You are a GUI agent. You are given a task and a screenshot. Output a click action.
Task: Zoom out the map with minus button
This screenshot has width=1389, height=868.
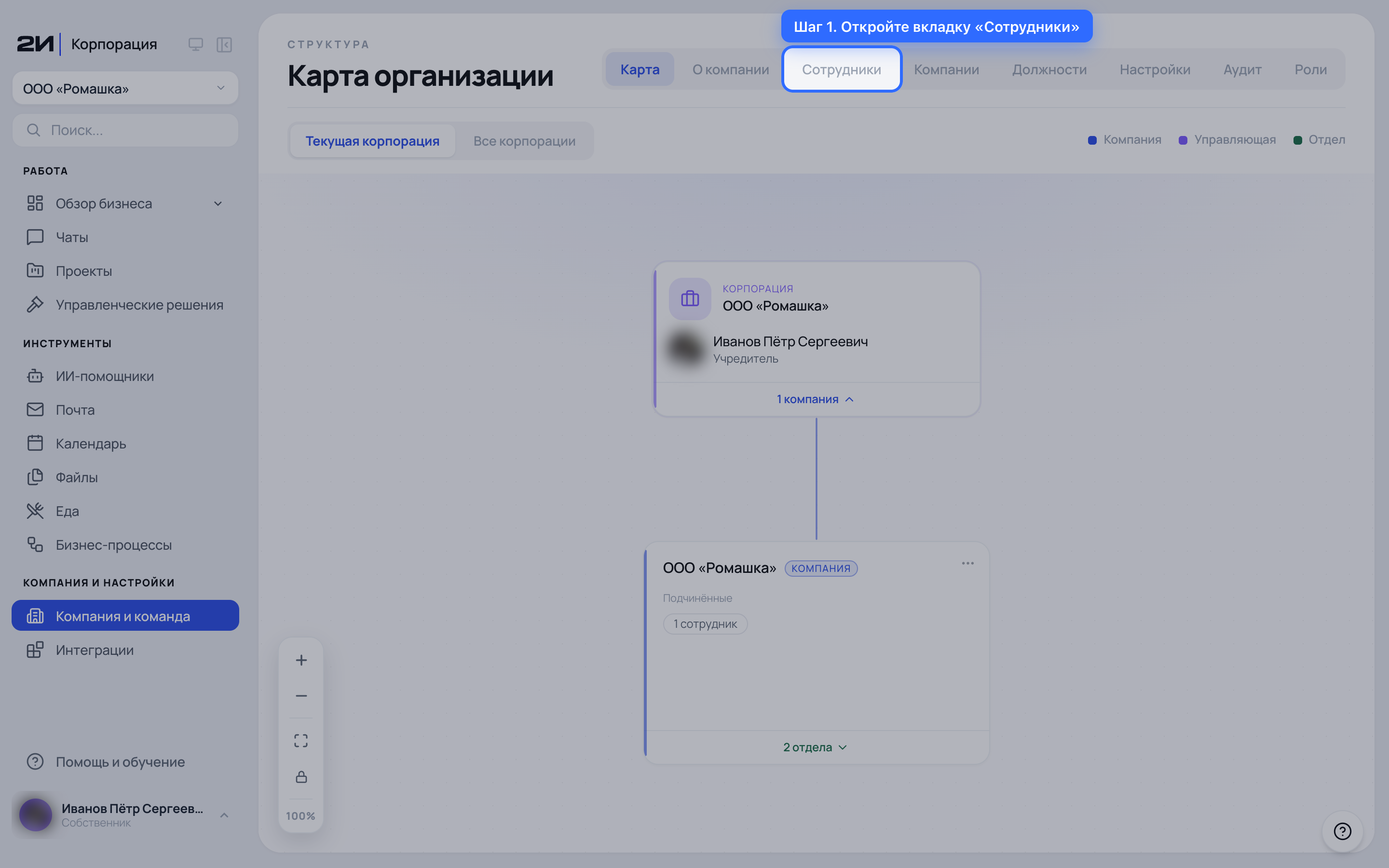301,696
